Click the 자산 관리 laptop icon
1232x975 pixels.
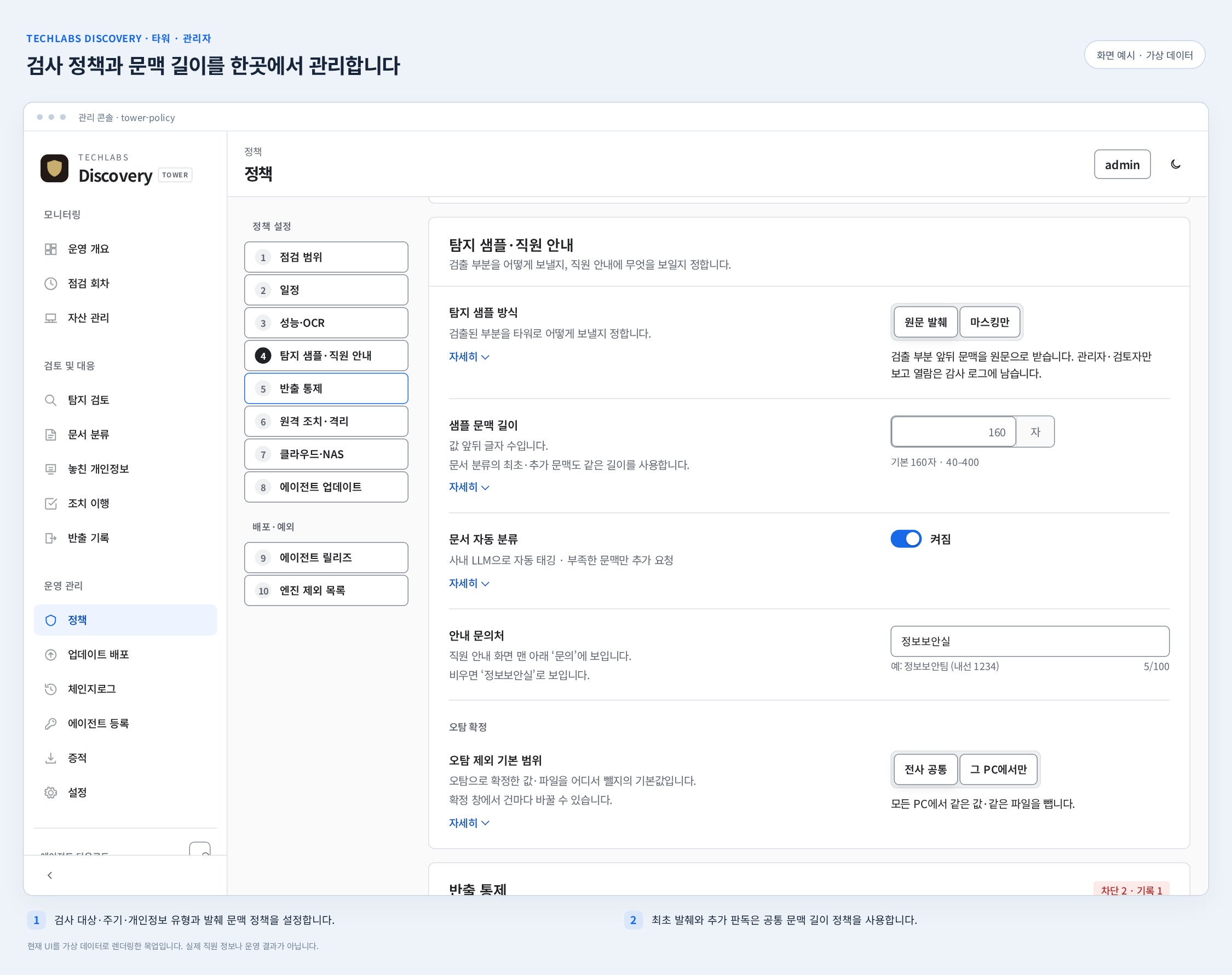coord(51,318)
